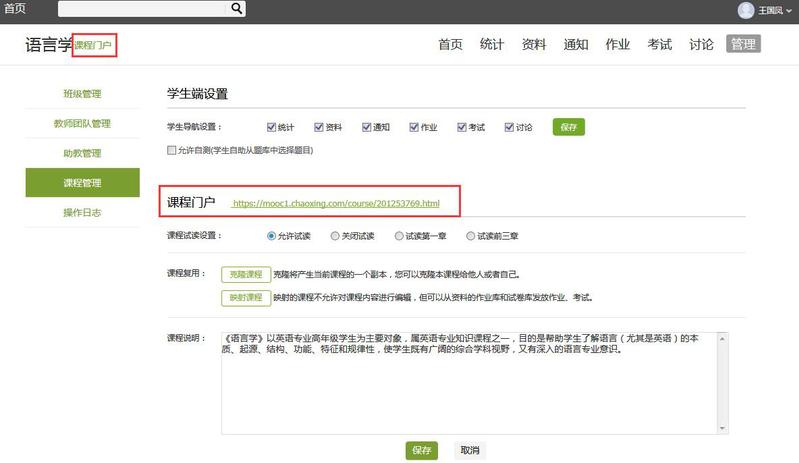Open the user account dropdown arrow
This screenshot has height=463, width=799.
pos(789,11)
